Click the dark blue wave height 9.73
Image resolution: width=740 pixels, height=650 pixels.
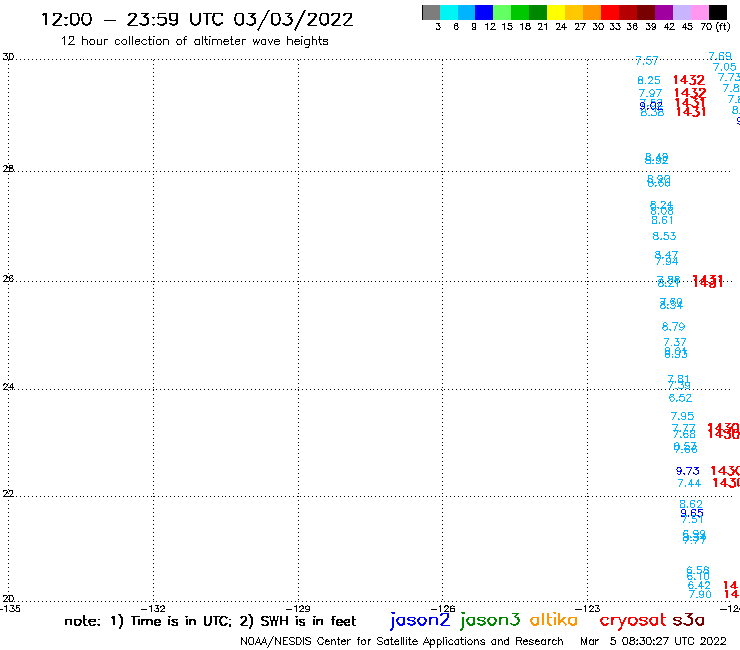click(x=688, y=471)
